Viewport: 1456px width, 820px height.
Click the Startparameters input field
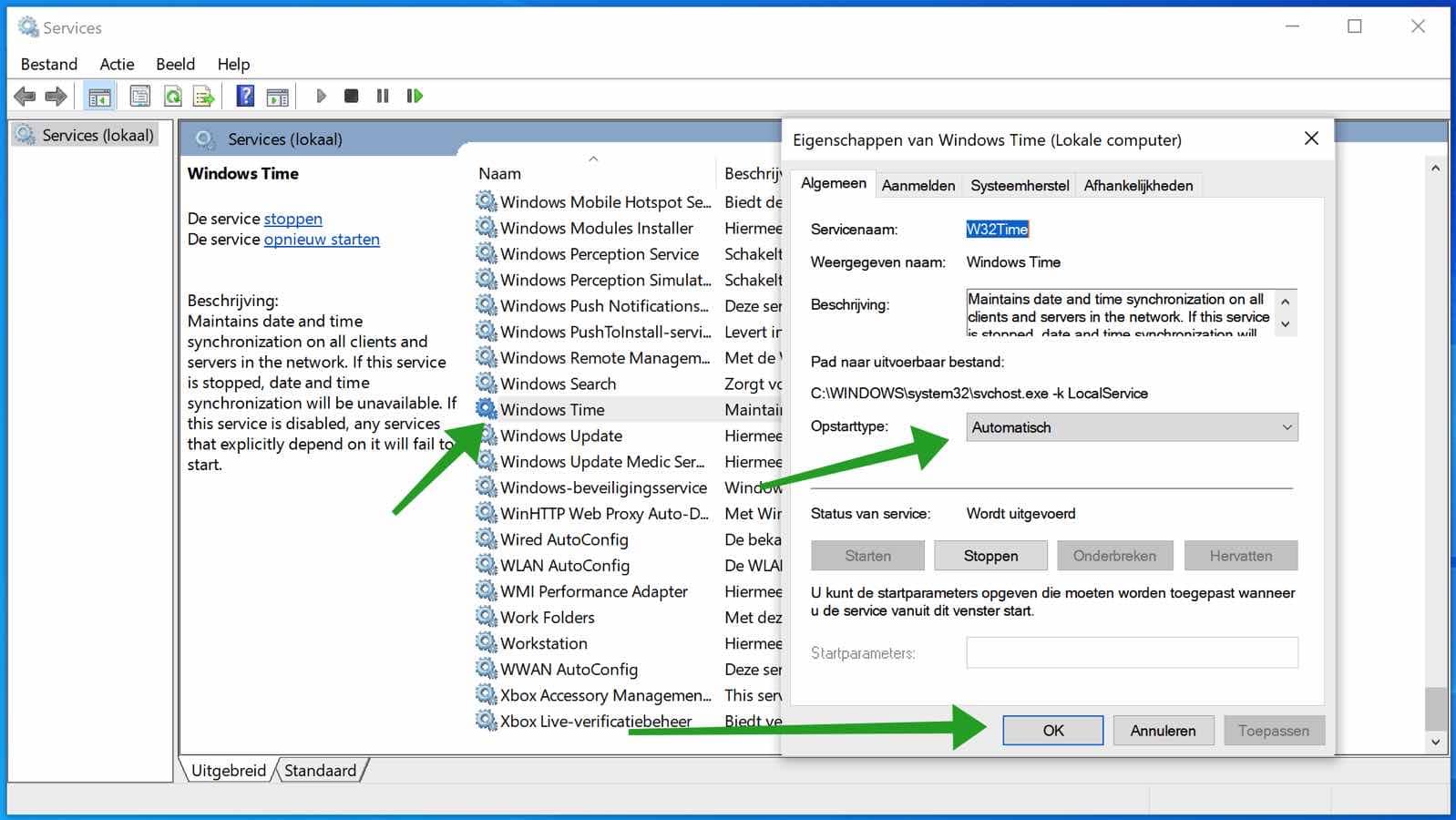tap(1132, 652)
